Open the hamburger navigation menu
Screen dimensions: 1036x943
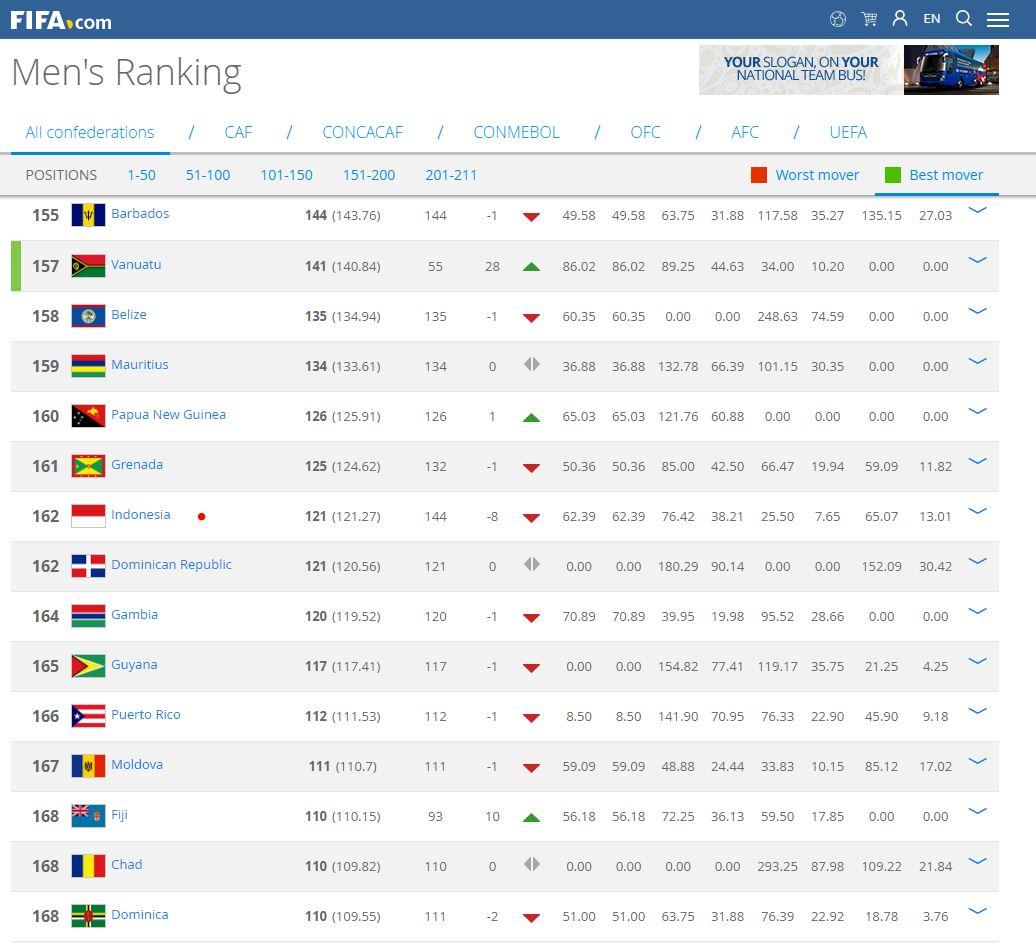point(998,18)
